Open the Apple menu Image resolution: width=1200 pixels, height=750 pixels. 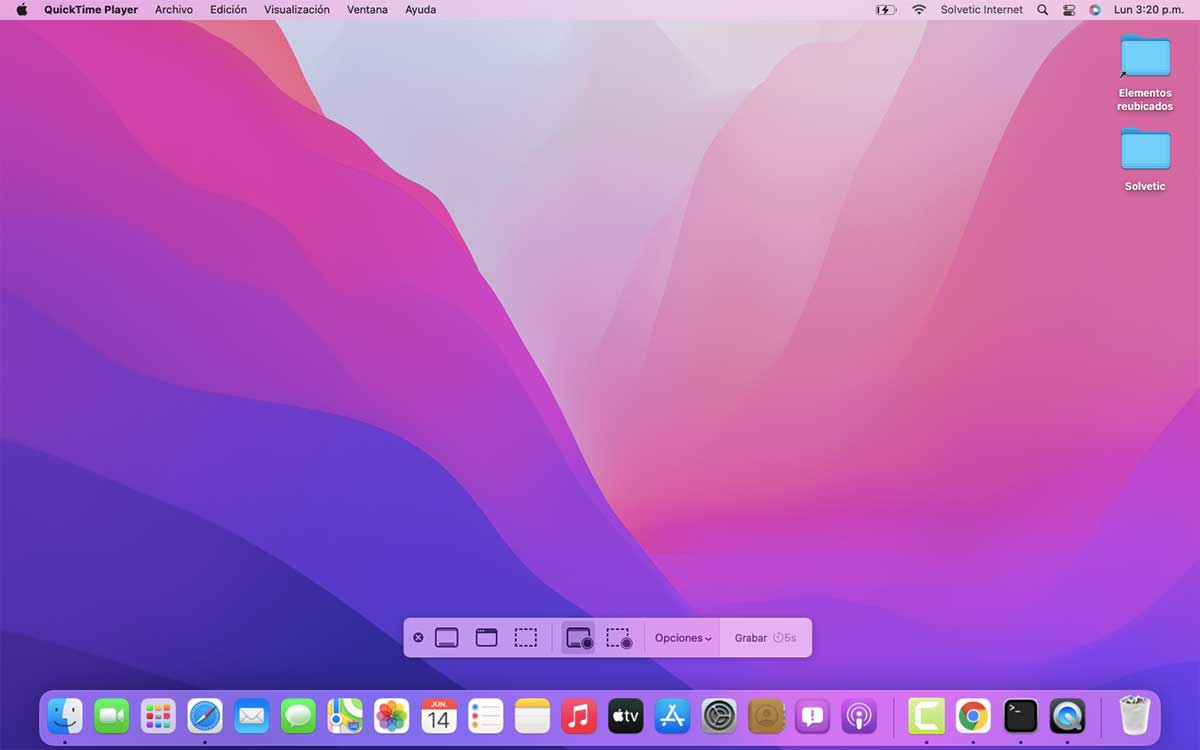tap(22, 10)
